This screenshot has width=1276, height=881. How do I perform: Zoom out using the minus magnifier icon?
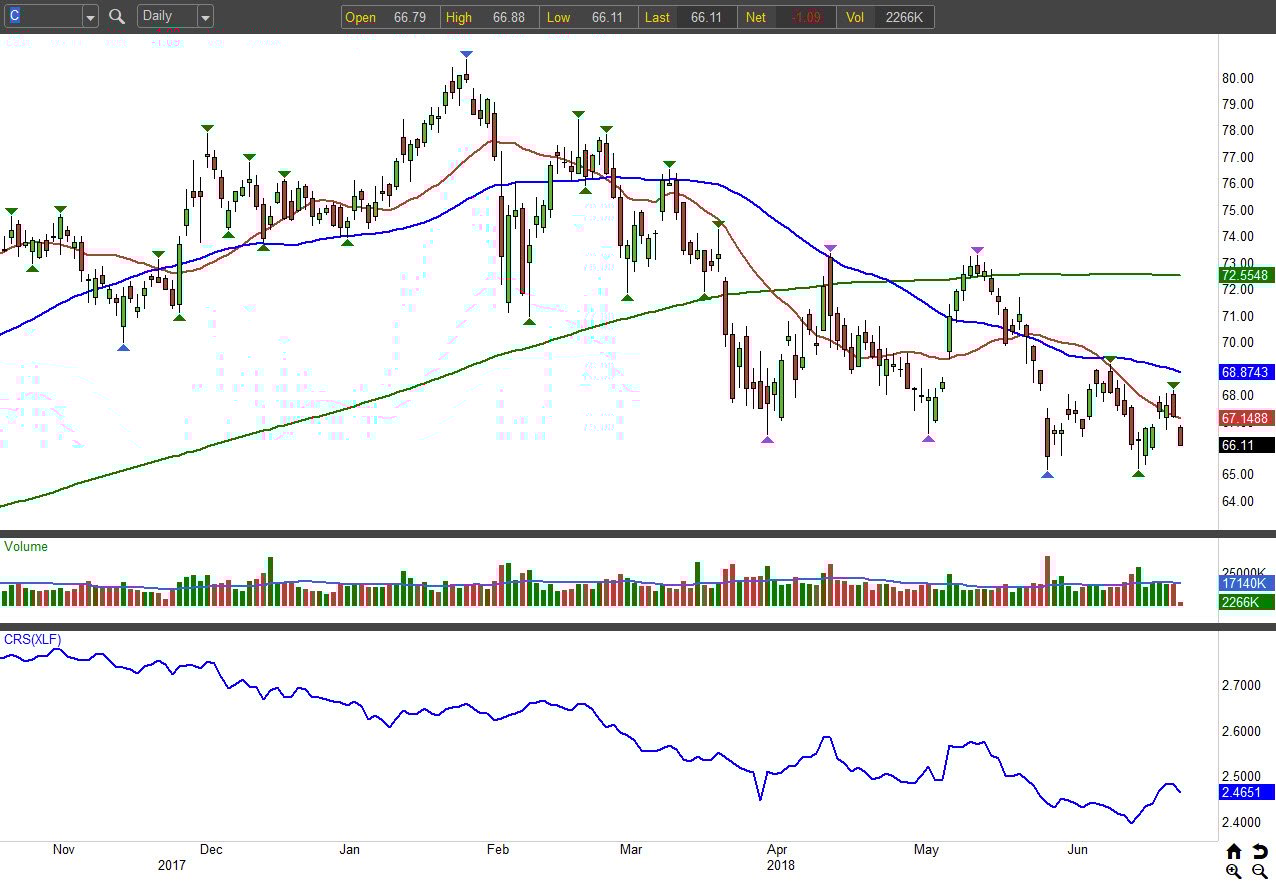(x=1260, y=871)
